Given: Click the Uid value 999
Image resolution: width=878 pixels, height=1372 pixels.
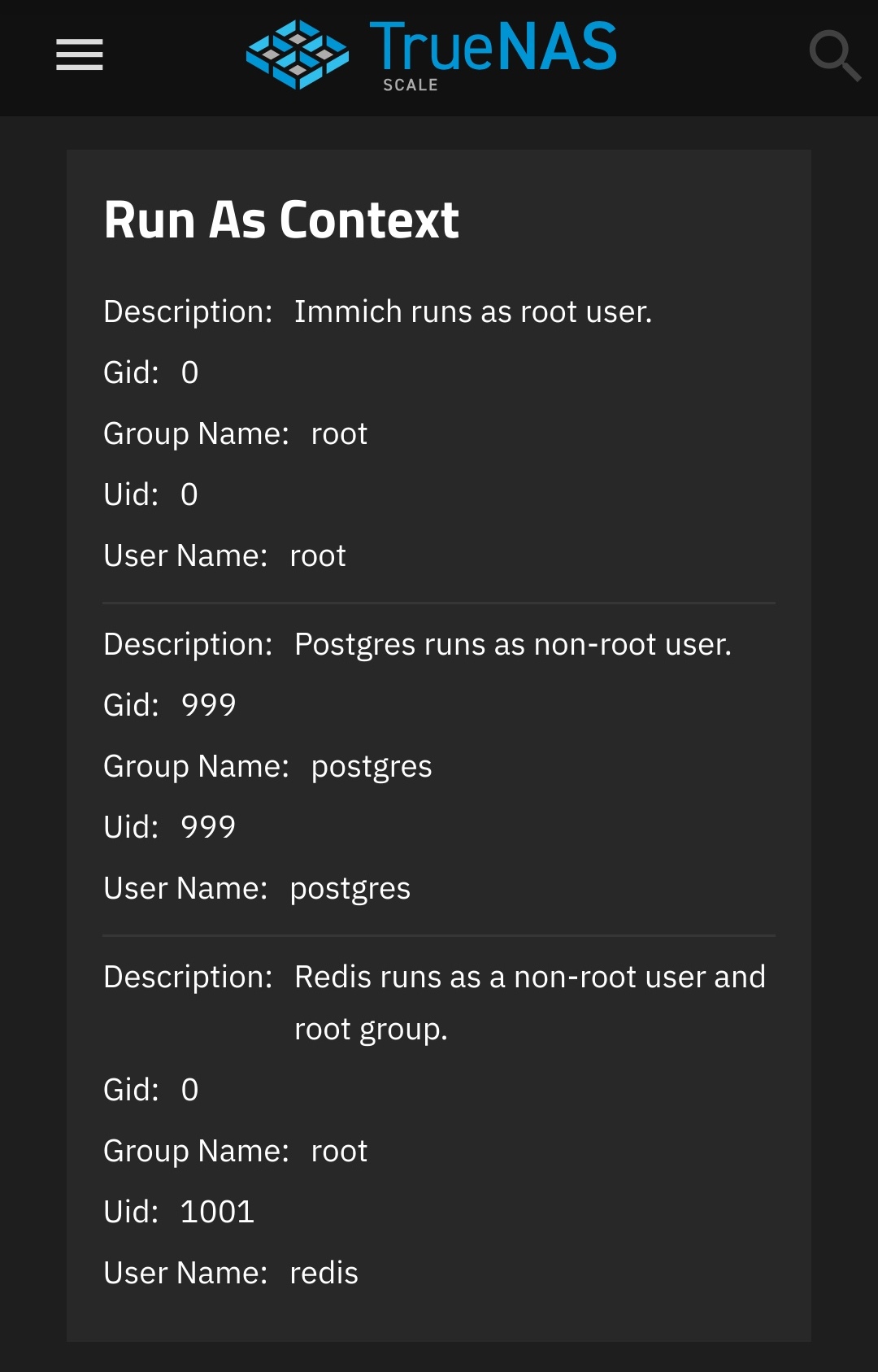Looking at the screenshot, I should coord(208,827).
